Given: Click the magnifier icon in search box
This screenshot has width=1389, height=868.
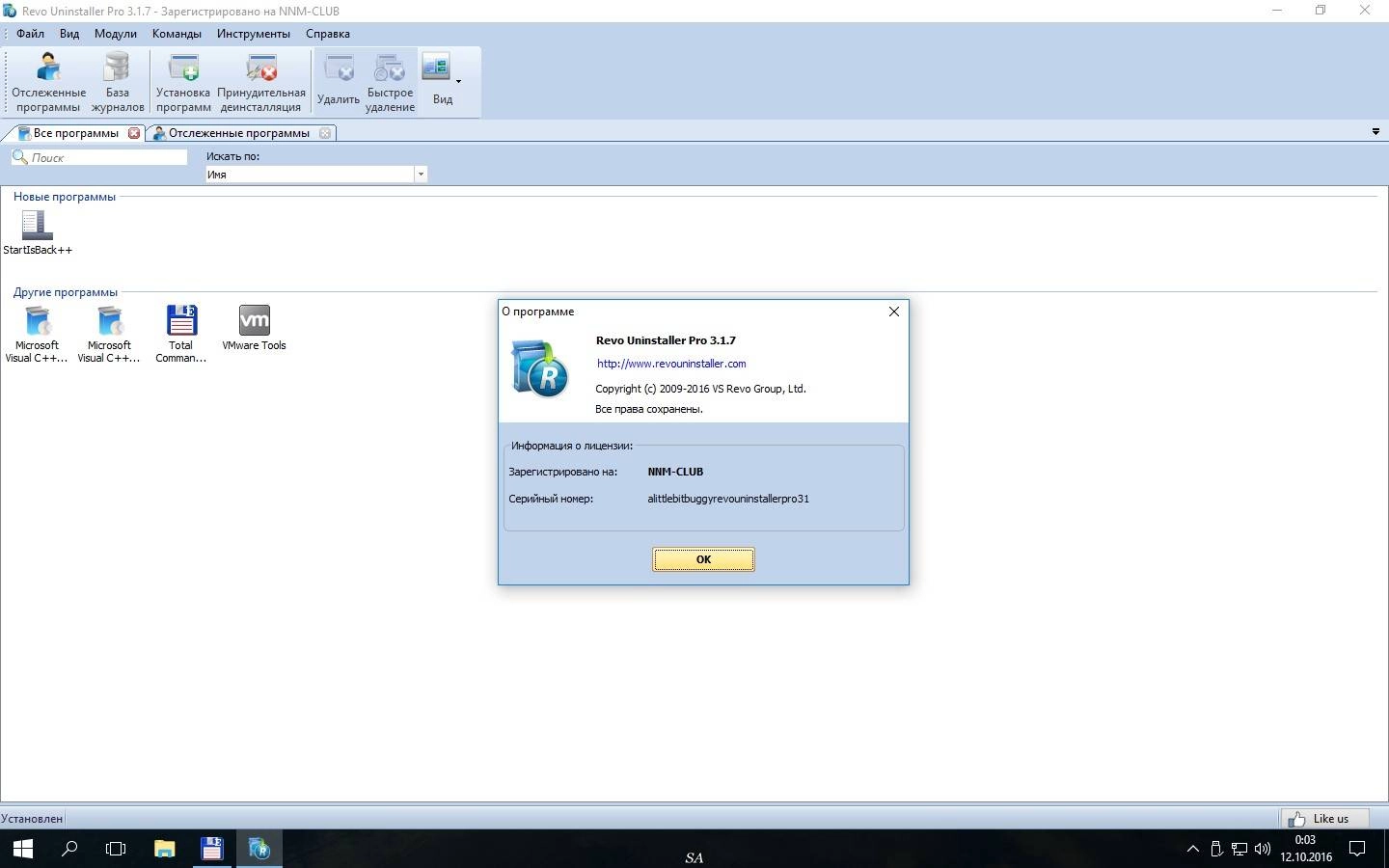Looking at the screenshot, I should [x=19, y=156].
